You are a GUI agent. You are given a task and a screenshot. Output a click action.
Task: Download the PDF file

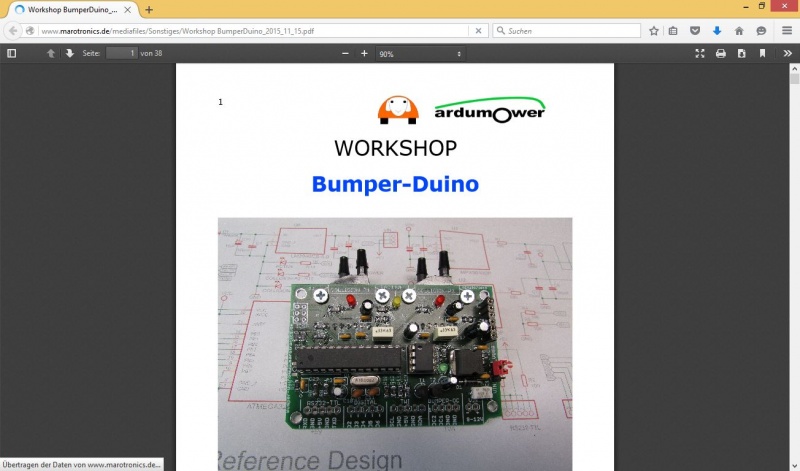pyautogui.click(x=741, y=53)
